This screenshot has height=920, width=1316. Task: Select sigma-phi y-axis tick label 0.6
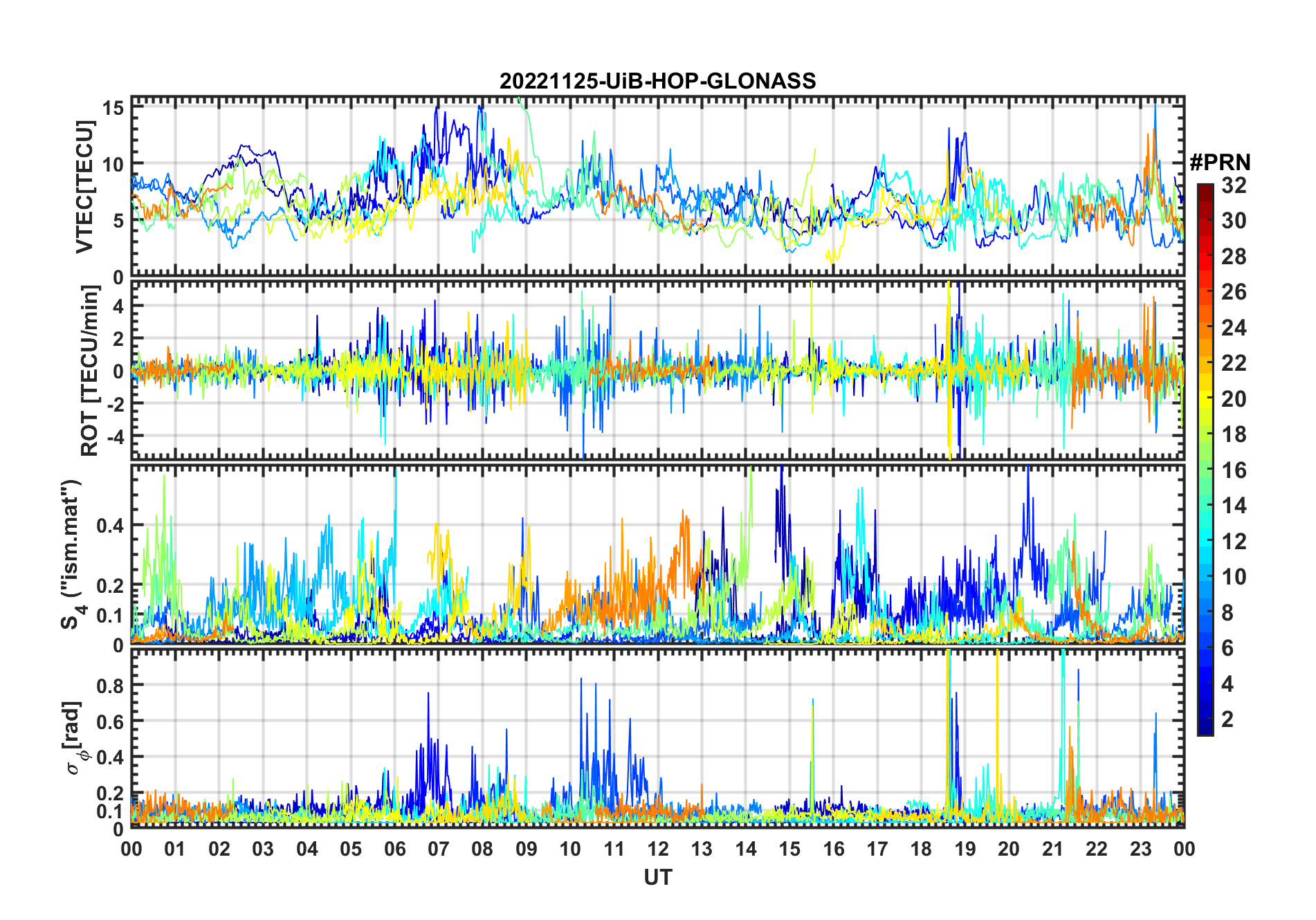point(110,721)
